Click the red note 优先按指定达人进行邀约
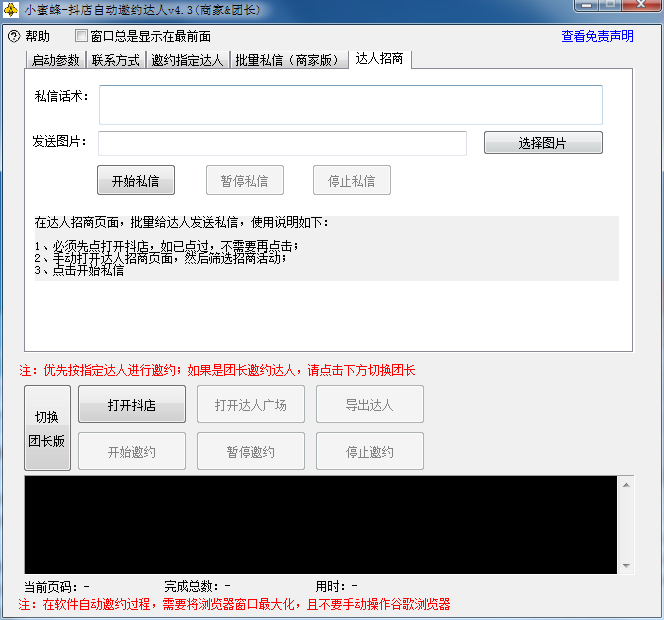Viewport: 664px width, 620px height. coord(217,370)
